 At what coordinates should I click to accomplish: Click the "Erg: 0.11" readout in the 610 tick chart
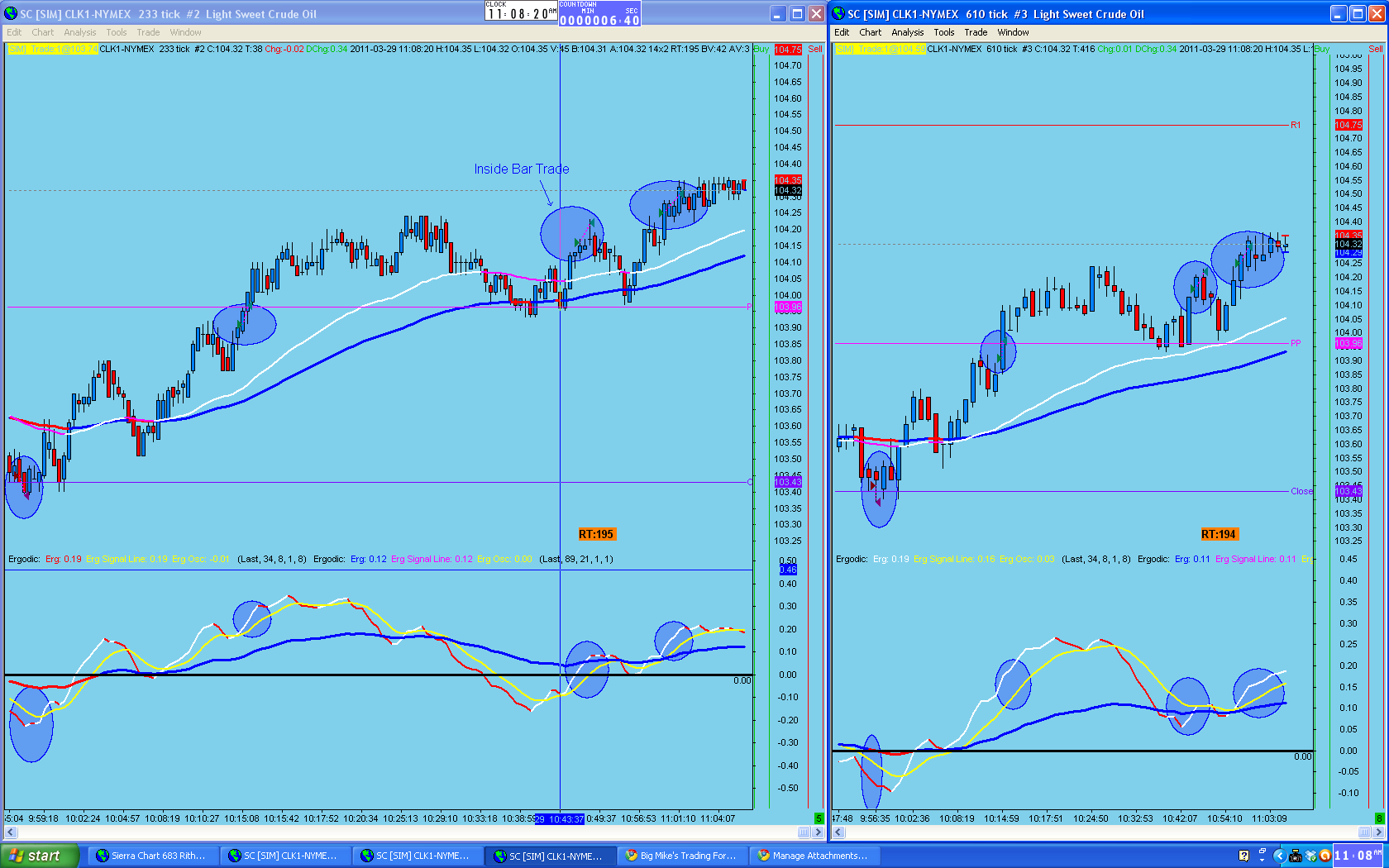[x=1192, y=559]
